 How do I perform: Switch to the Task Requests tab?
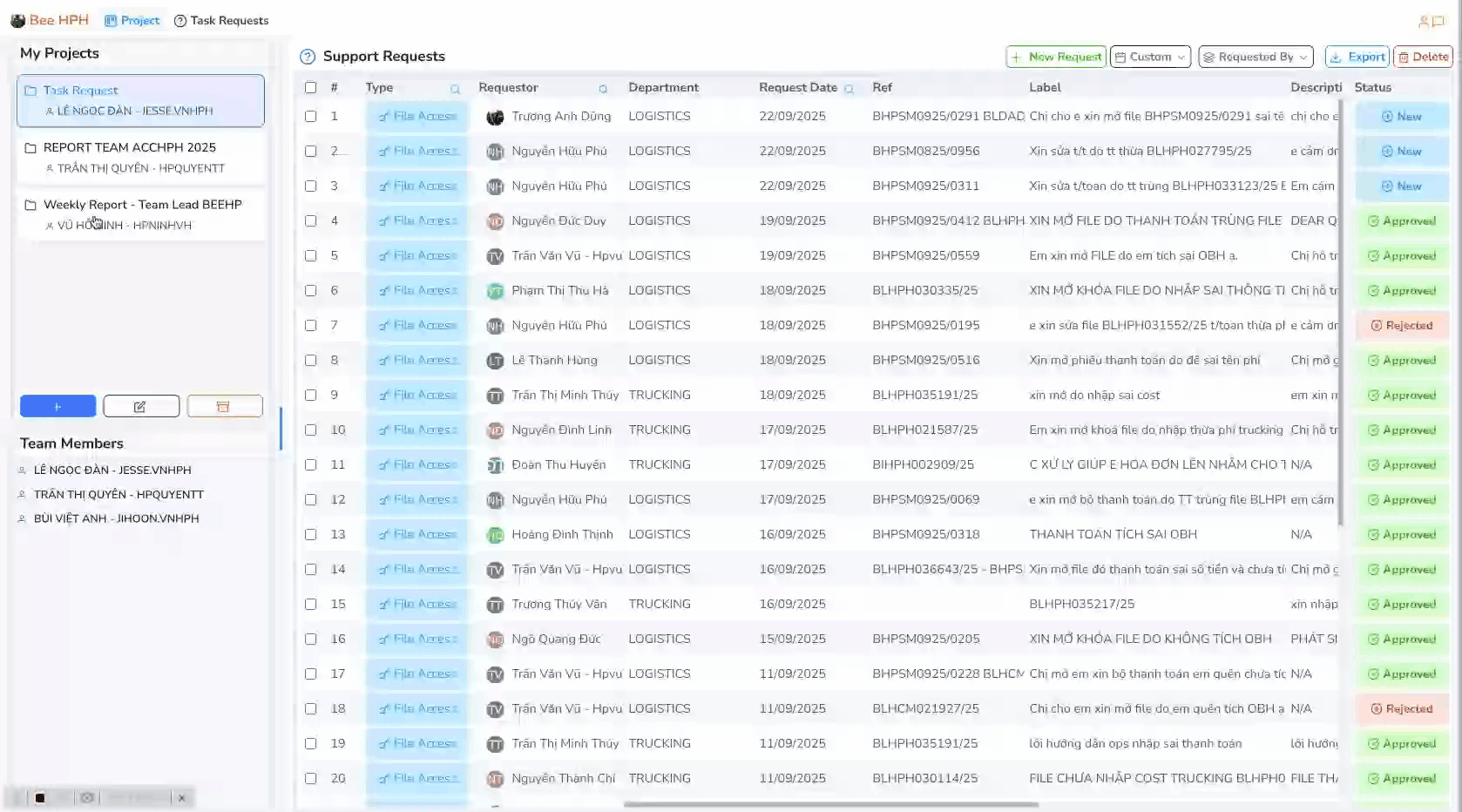(221, 20)
